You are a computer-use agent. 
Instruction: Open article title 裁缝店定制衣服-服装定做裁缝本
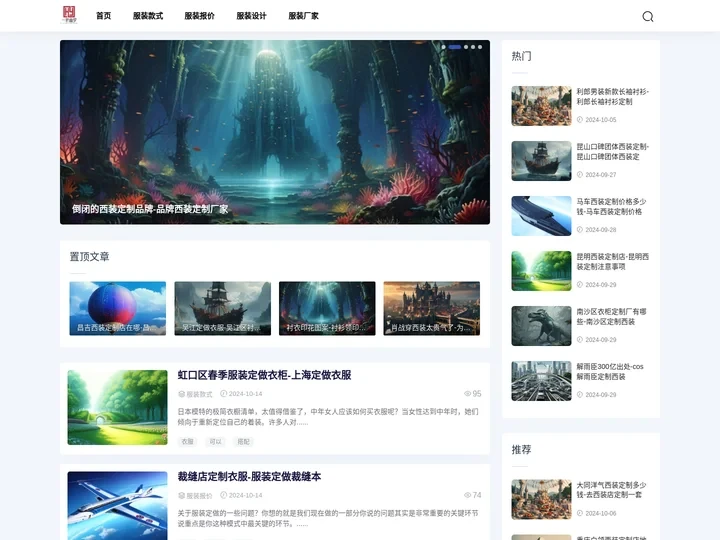click(249, 477)
